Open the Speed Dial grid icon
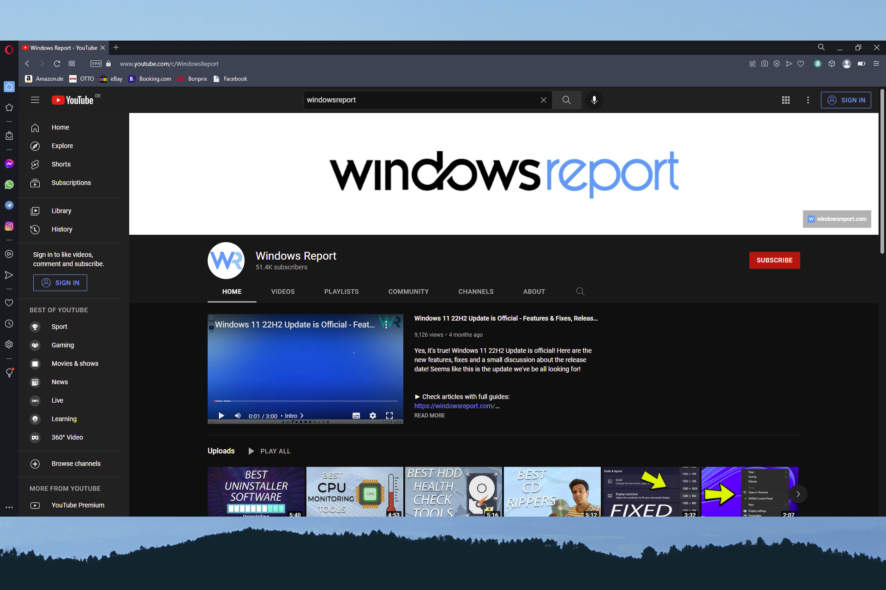 tap(72, 64)
